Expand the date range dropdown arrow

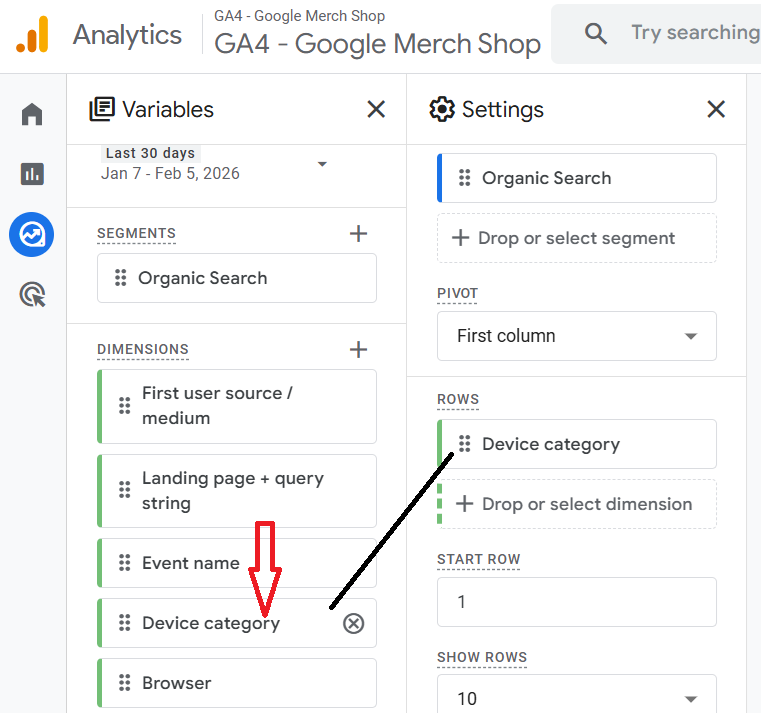(x=322, y=164)
